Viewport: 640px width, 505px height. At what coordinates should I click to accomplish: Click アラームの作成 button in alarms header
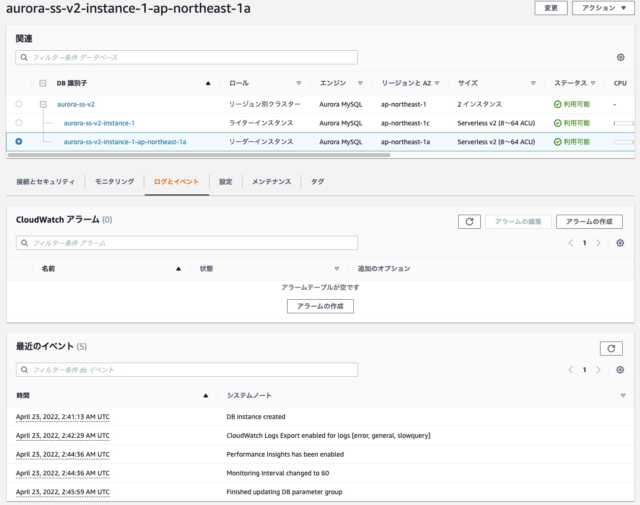(x=589, y=222)
